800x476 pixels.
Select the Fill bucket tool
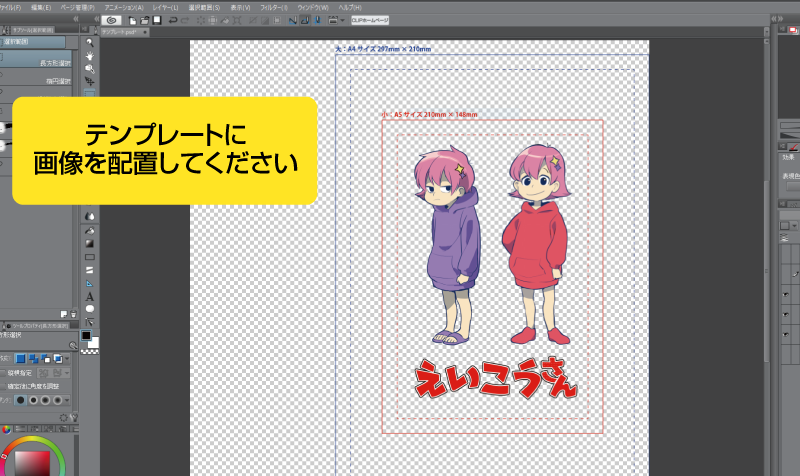point(90,231)
